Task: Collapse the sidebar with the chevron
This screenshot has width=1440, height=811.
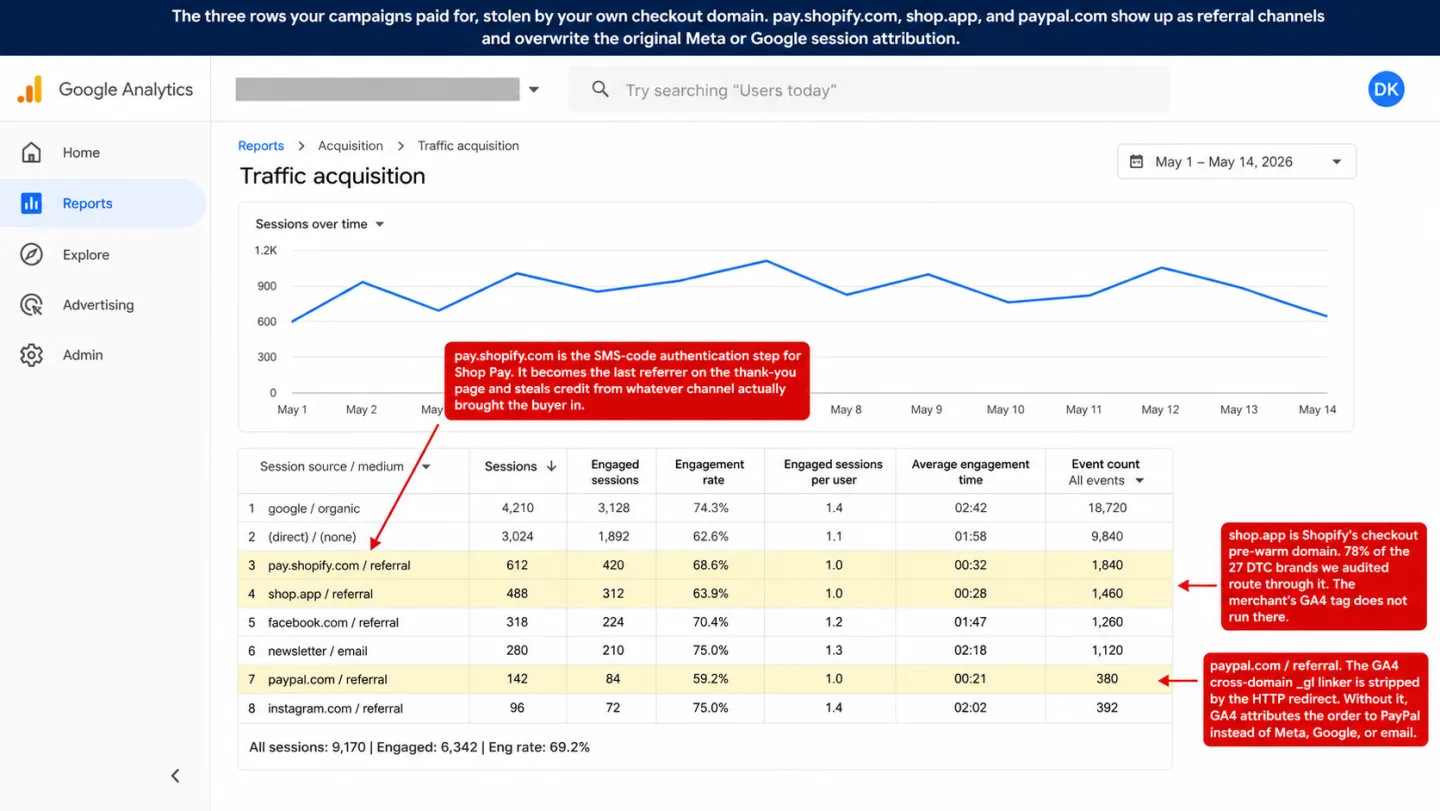Action: point(175,775)
